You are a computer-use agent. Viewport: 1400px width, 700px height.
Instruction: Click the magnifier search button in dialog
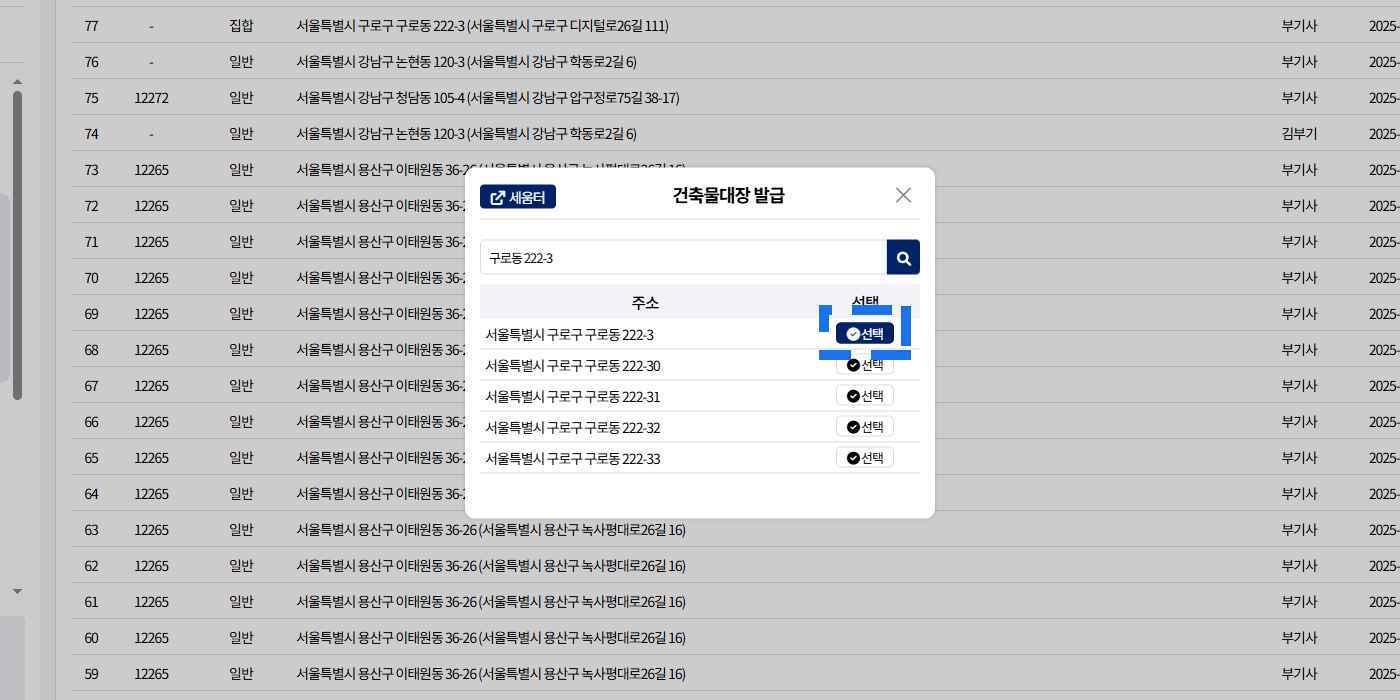[x=903, y=258]
